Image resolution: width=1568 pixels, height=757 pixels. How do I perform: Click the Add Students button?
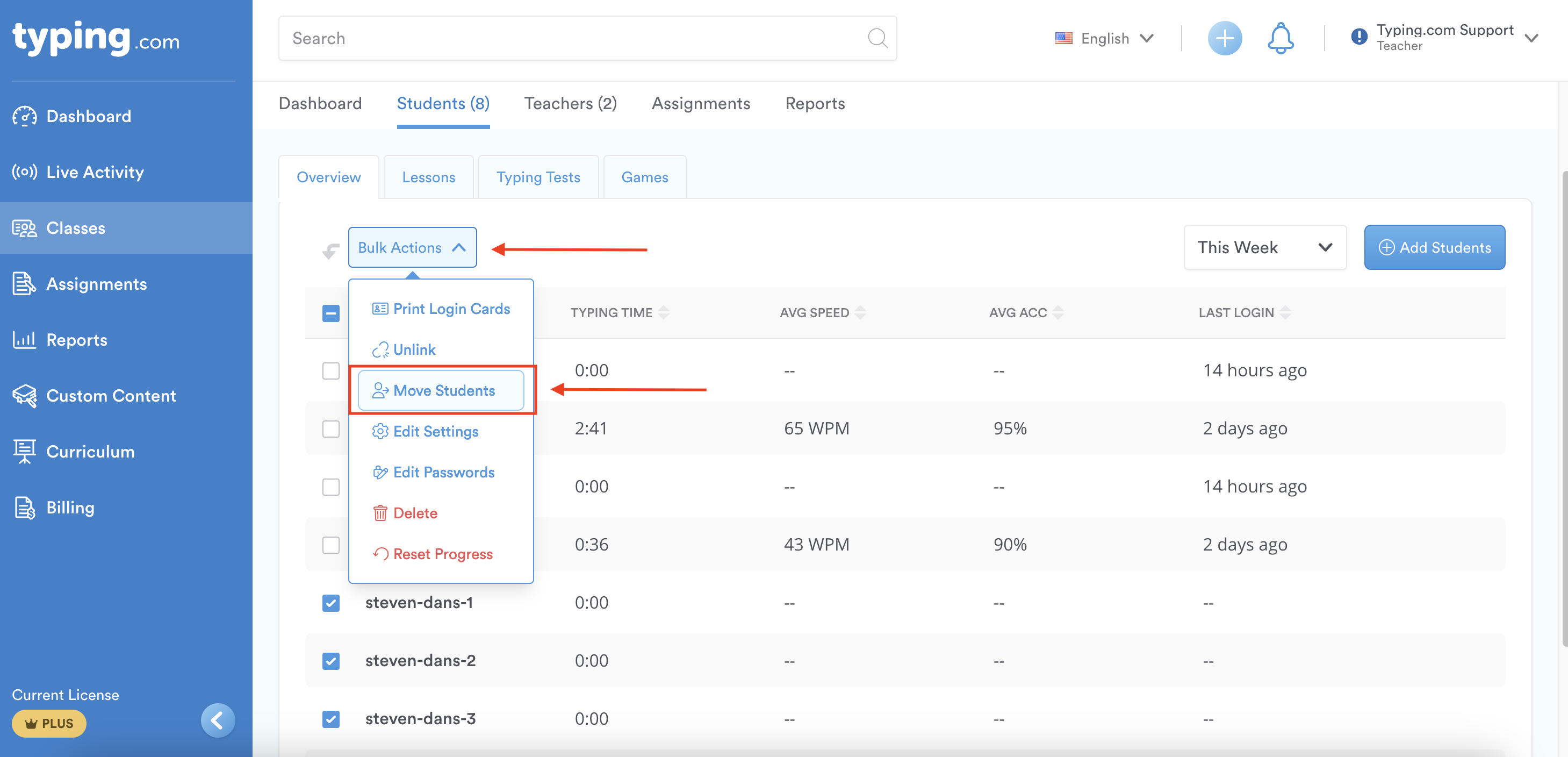click(1434, 248)
